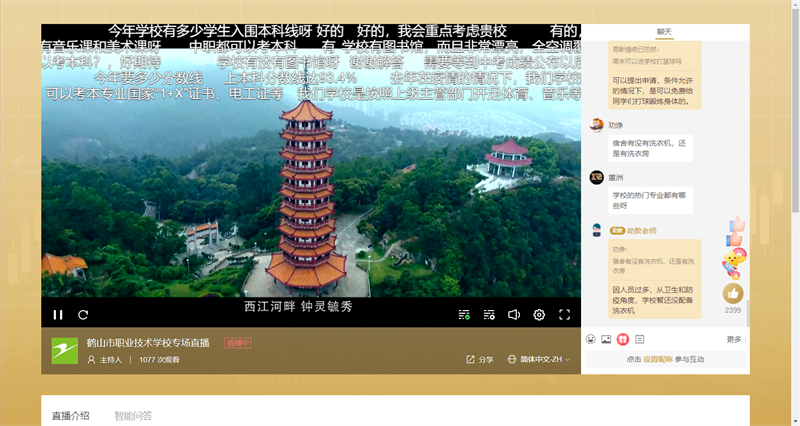
Task: Click the image upload icon in chat
Action: (606, 339)
